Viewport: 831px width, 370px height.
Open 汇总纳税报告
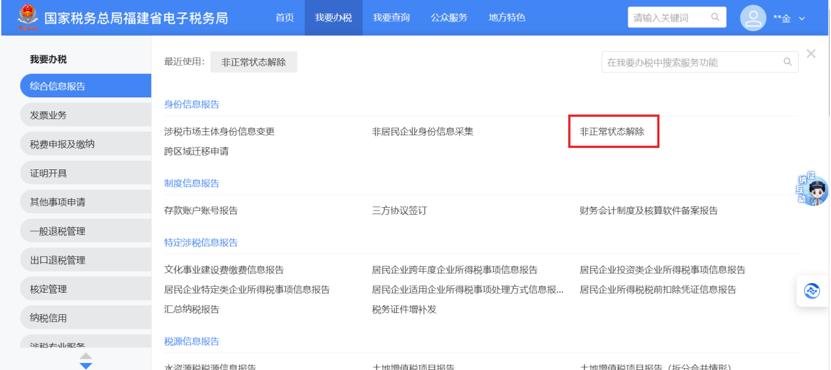pyautogui.click(x=192, y=310)
